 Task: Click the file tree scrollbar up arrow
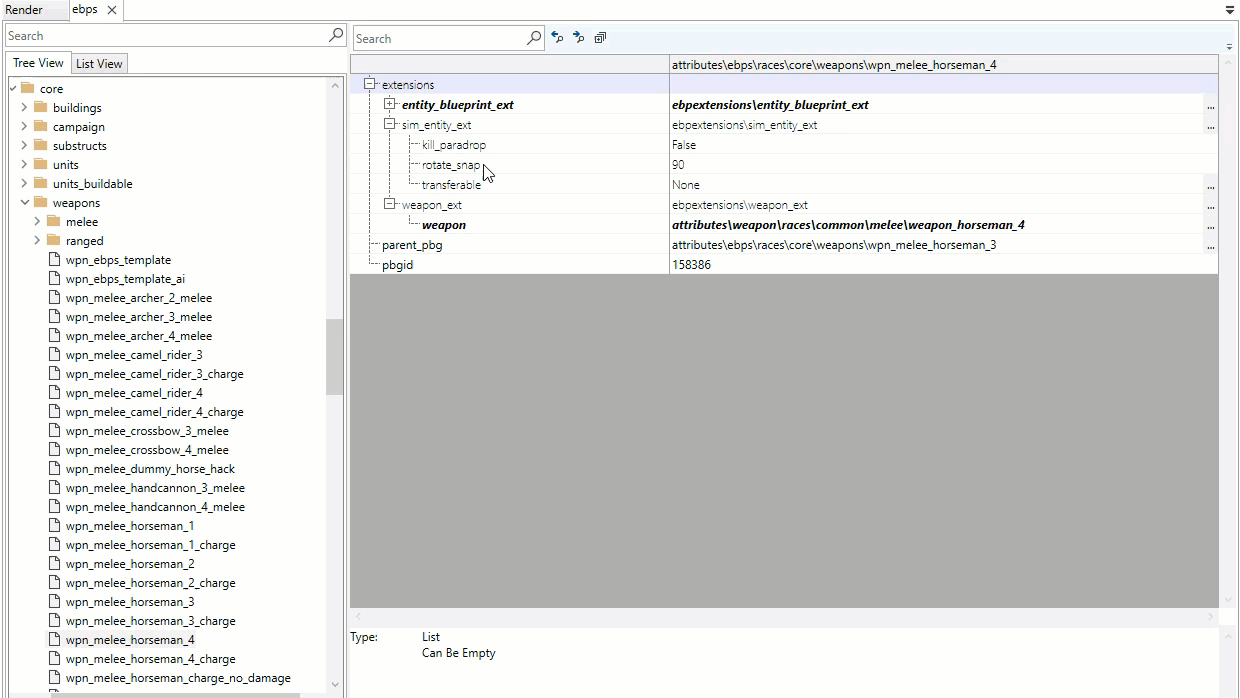pyautogui.click(x=335, y=86)
